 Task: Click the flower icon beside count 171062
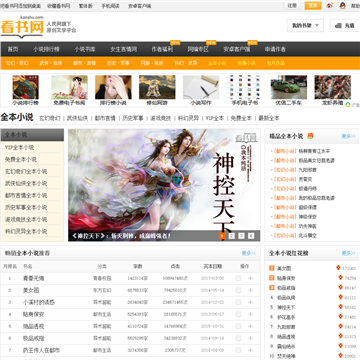[x=339, y=268]
